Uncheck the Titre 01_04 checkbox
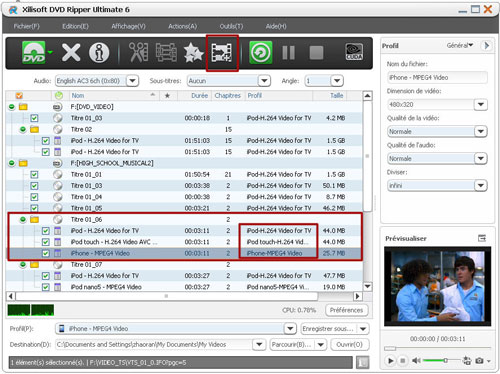Screen dimensions: 500x374 (34, 197)
